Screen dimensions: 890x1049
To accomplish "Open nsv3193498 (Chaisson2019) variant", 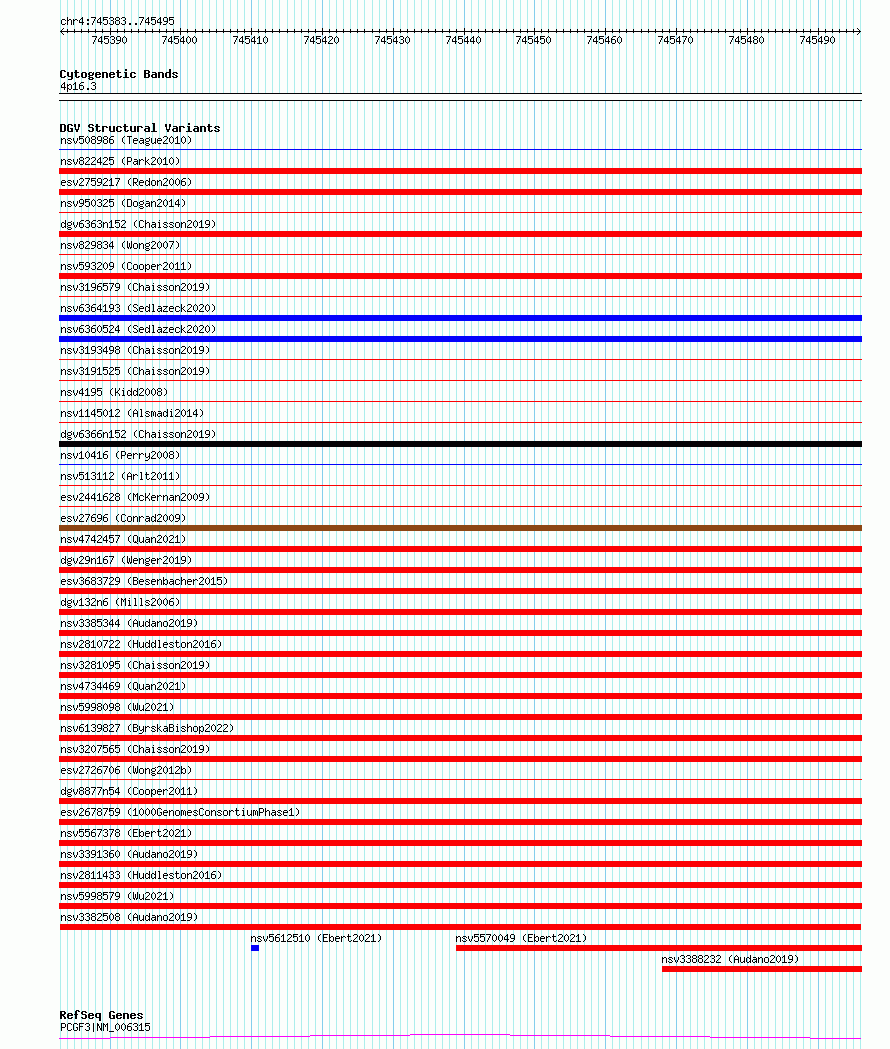I will (x=135, y=351).
